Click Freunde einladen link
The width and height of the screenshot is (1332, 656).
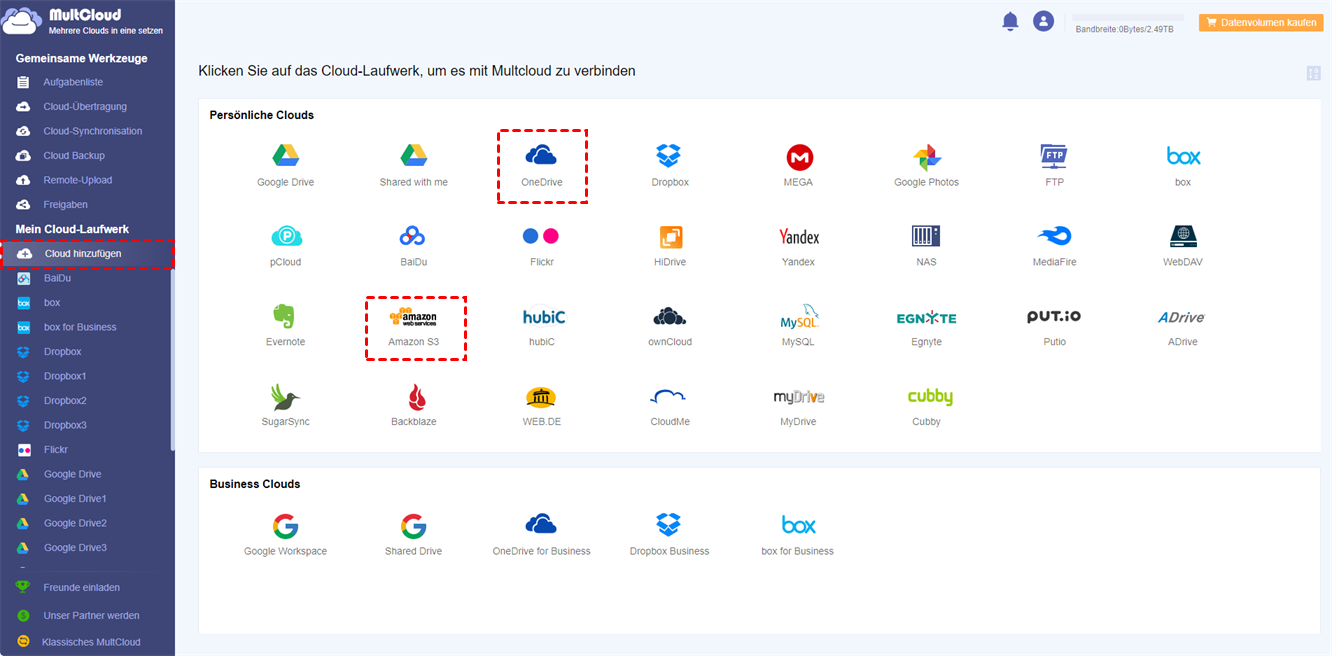pos(82,588)
